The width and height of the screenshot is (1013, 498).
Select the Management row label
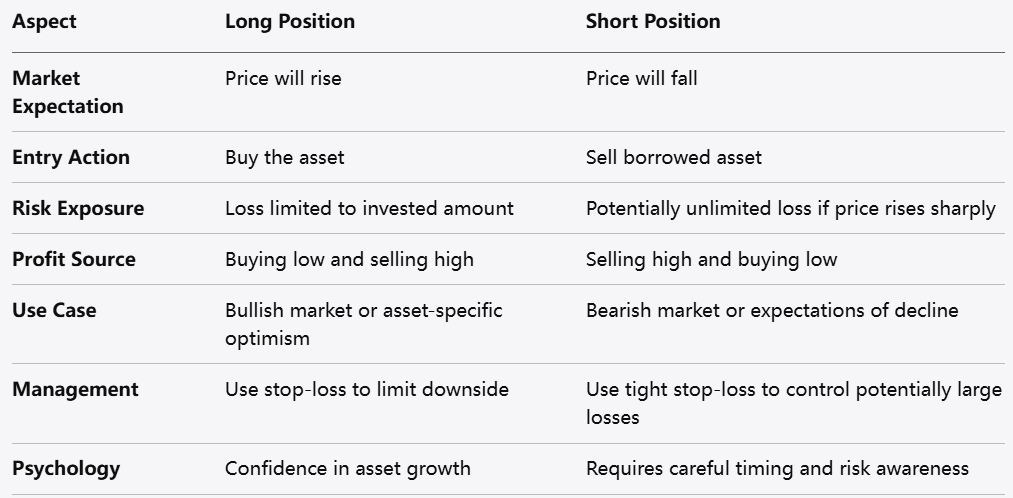(x=75, y=389)
